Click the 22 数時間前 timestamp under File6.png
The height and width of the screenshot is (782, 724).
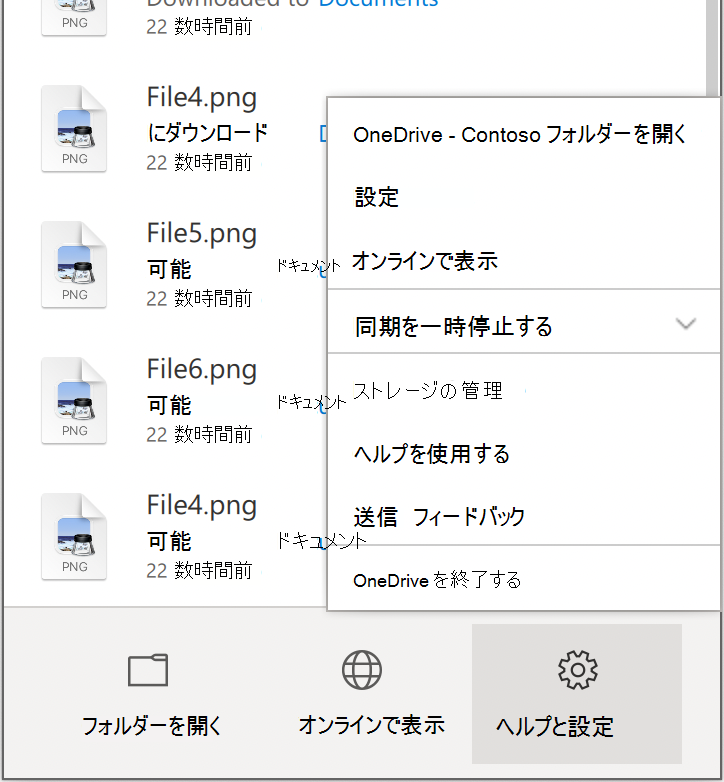(199, 435)
